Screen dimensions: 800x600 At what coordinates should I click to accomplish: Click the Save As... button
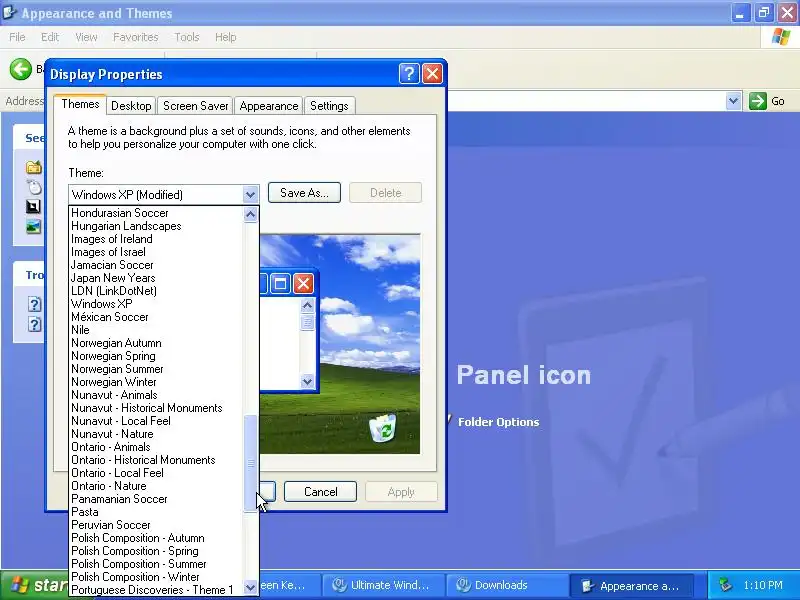304,193
